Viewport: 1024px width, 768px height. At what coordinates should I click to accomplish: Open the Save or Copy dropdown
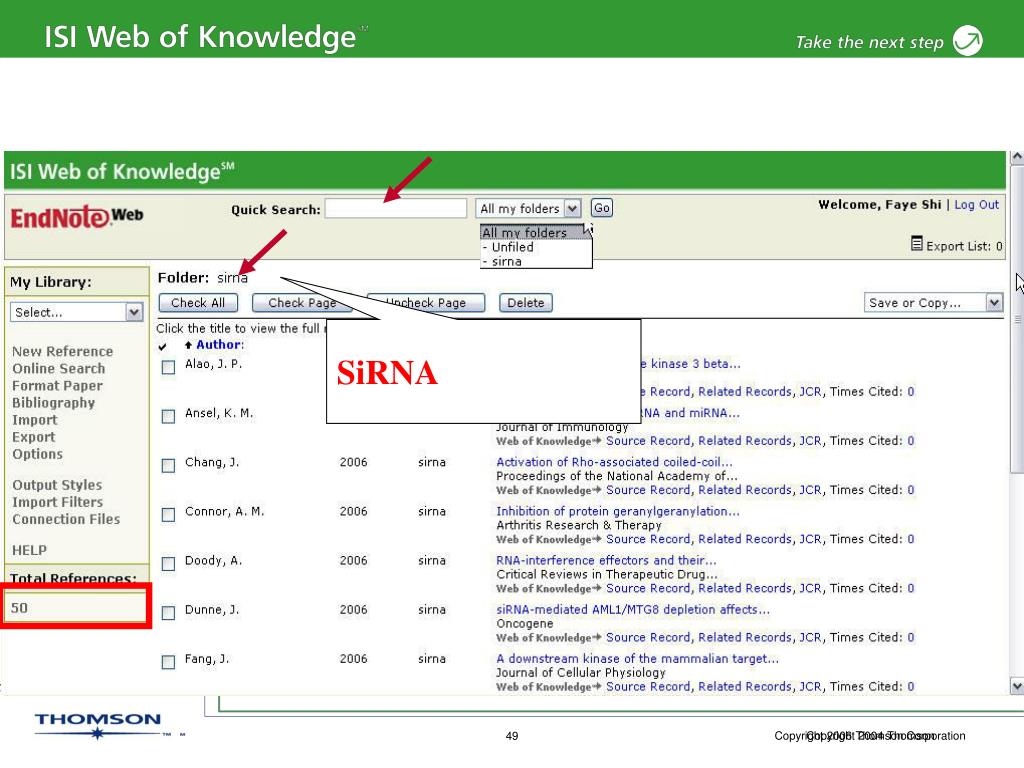pos(933,302)
